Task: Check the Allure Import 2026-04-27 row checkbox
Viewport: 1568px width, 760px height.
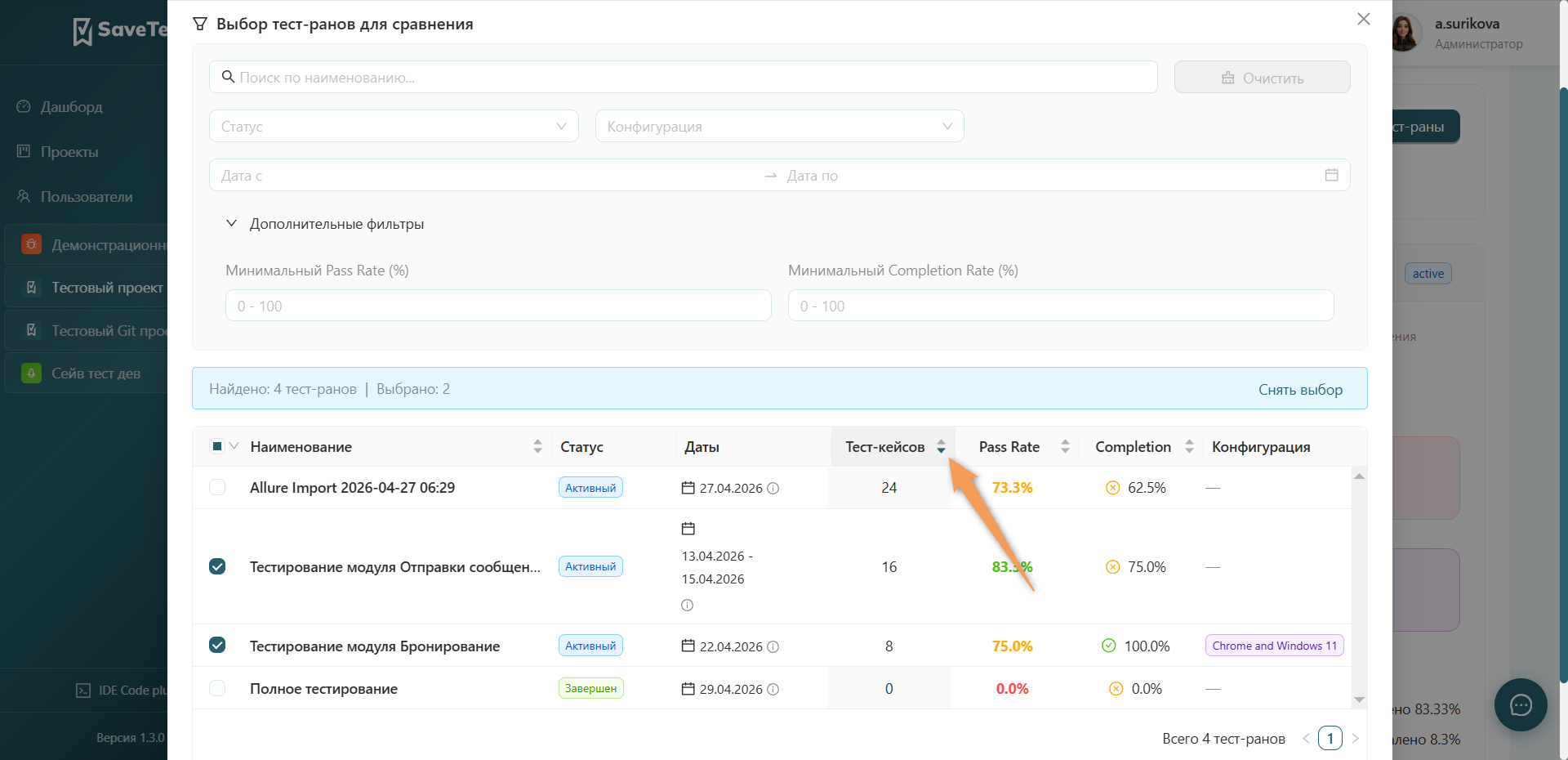Action: click(217, 487)
